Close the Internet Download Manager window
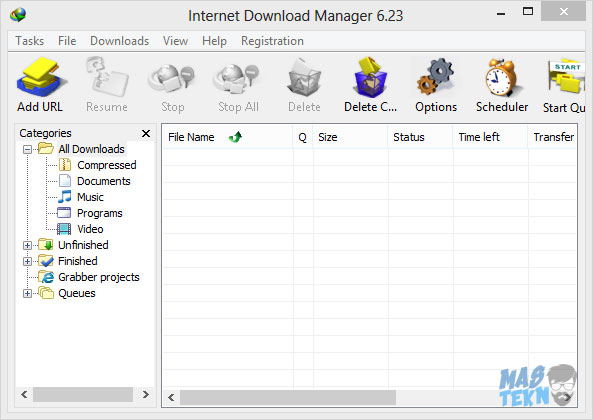The height and width of the screenshot is (420, 593). pos(564,11)
